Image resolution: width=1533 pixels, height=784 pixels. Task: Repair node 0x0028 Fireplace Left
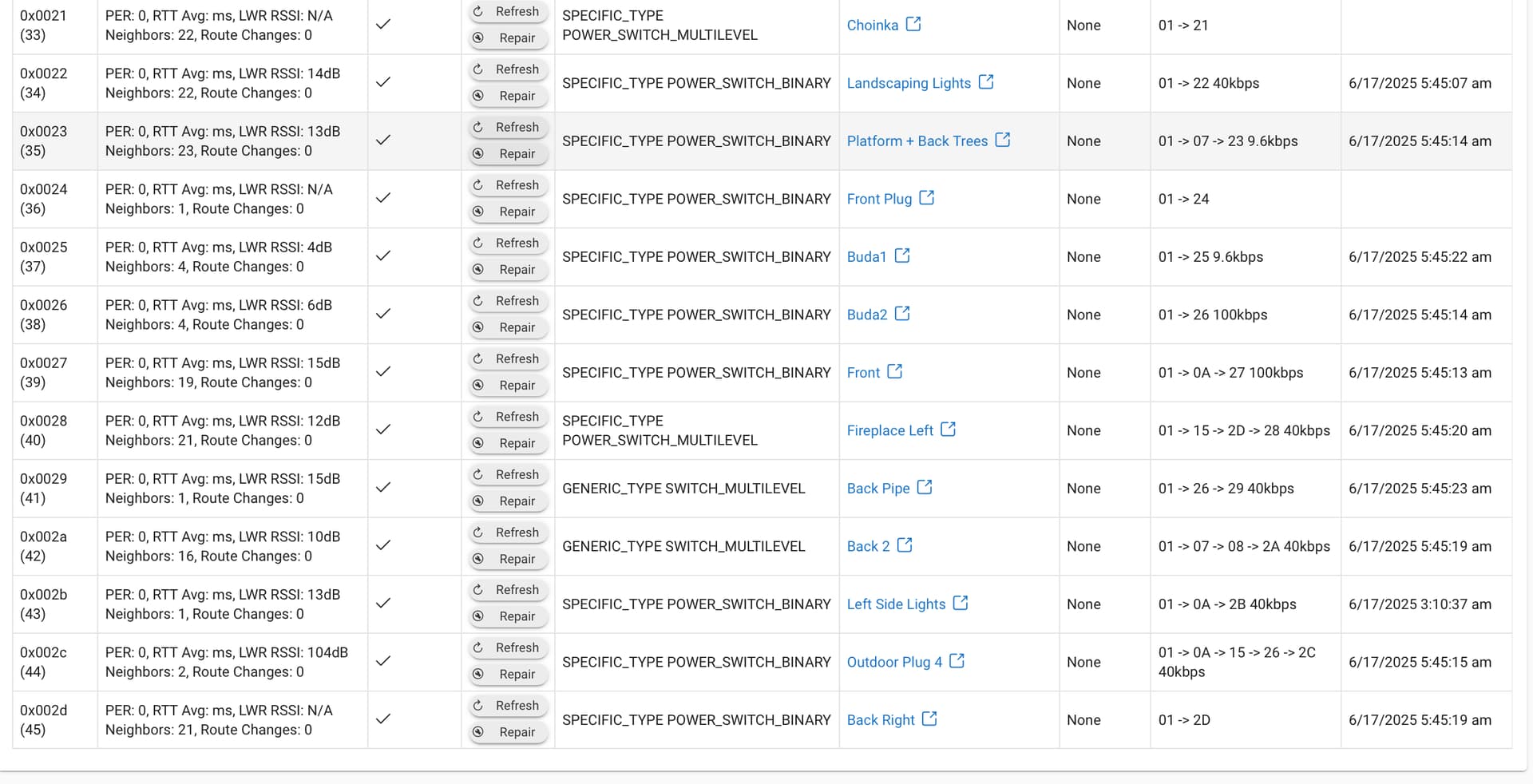pyautogui.click(x=508, y=443)
